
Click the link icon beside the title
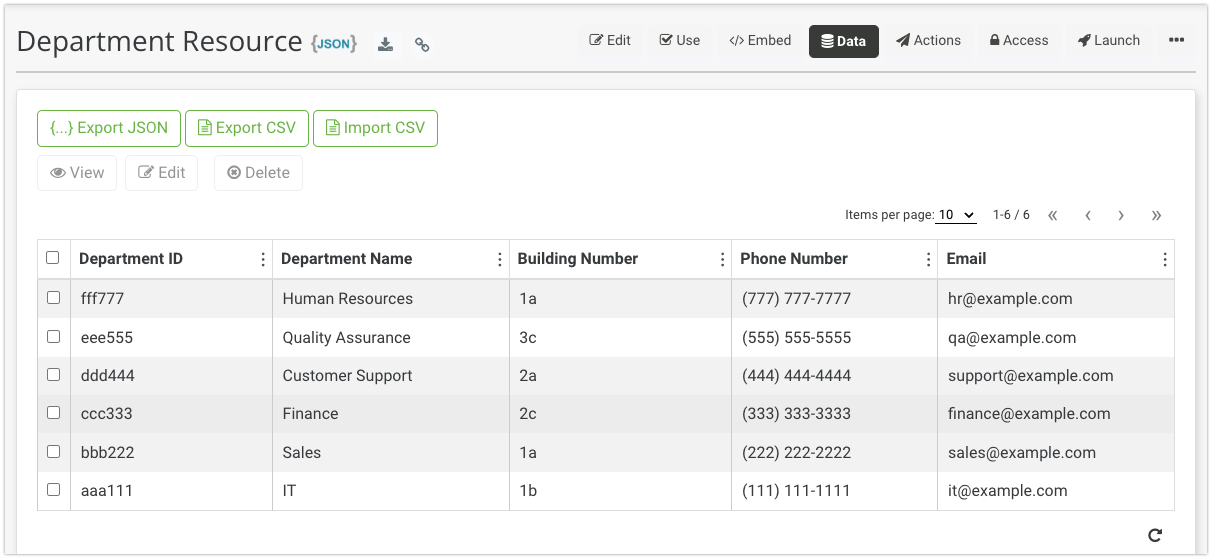tap(422, 44)
